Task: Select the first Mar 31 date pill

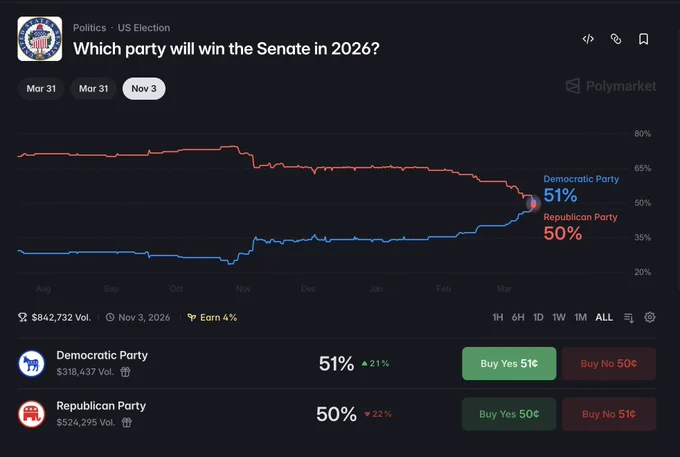Action: (x=41, y=88)
